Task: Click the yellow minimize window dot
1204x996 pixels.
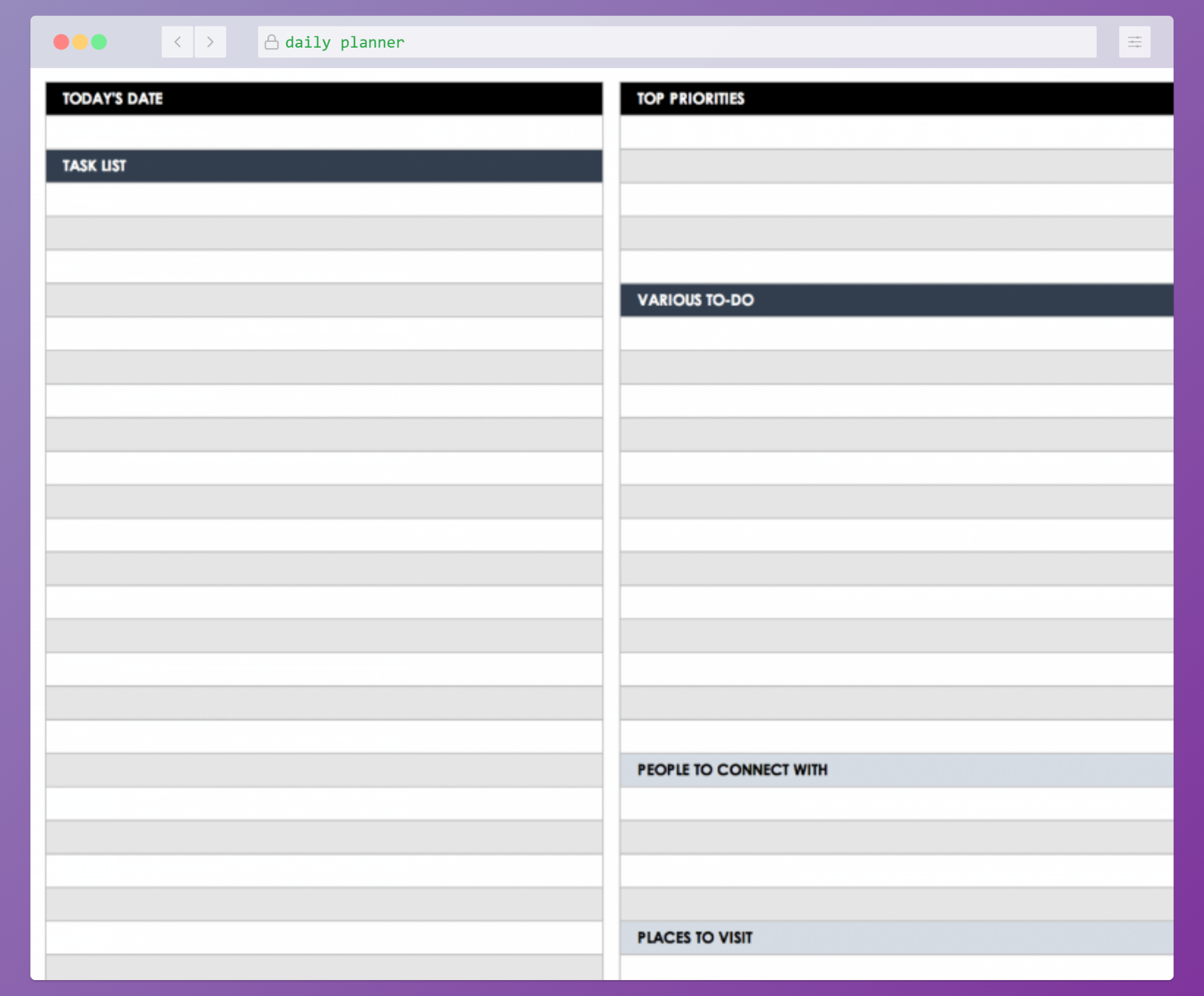Action: tap(81, 42)
